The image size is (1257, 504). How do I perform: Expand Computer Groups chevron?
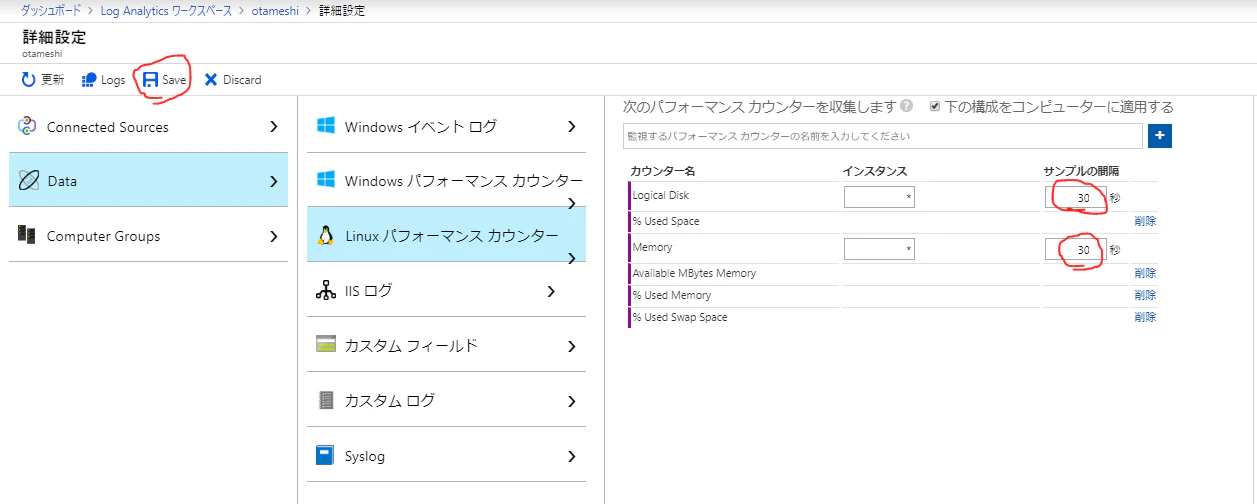coord(273,236)
